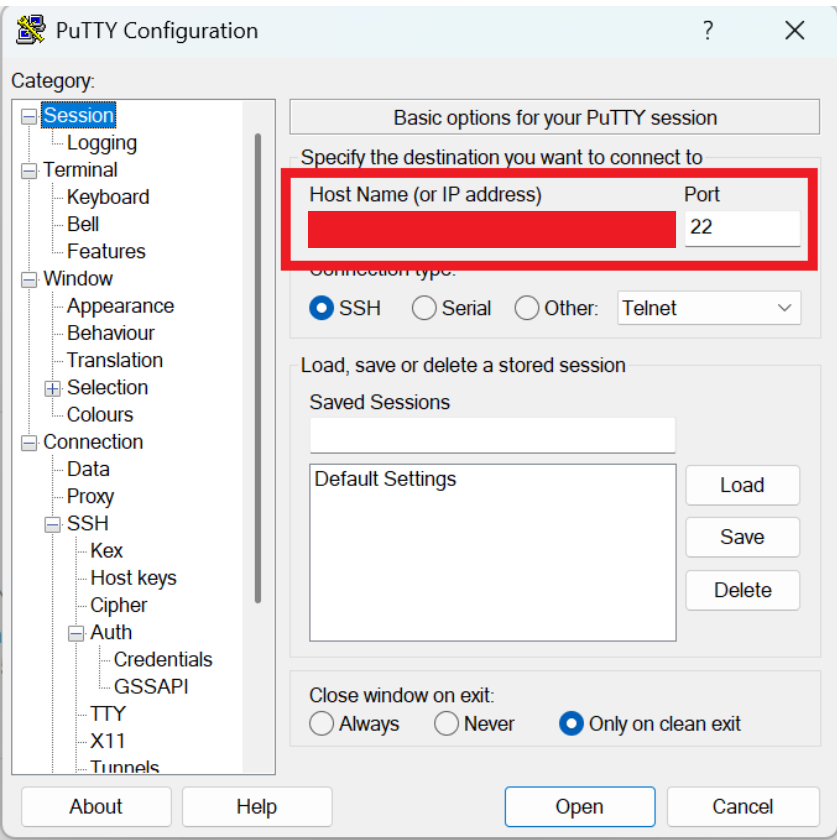837x840 pixels.
Task: Click the Port field showing 22
Action: pos(743,228)
